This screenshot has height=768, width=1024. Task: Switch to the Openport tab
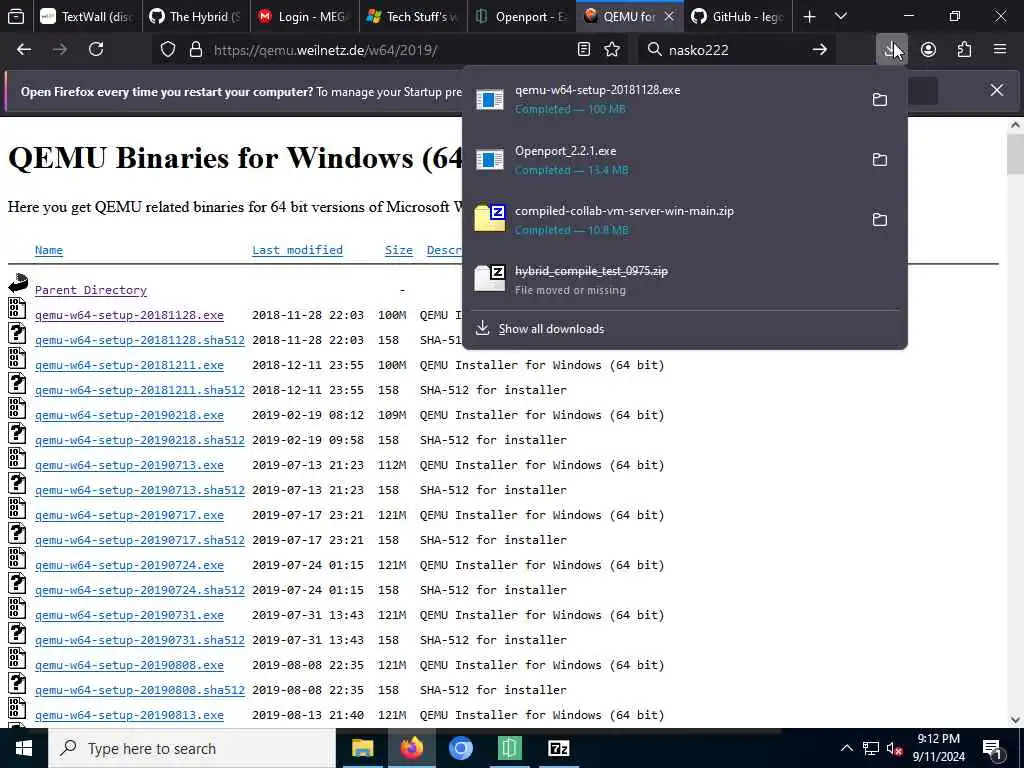coord(521,17)
